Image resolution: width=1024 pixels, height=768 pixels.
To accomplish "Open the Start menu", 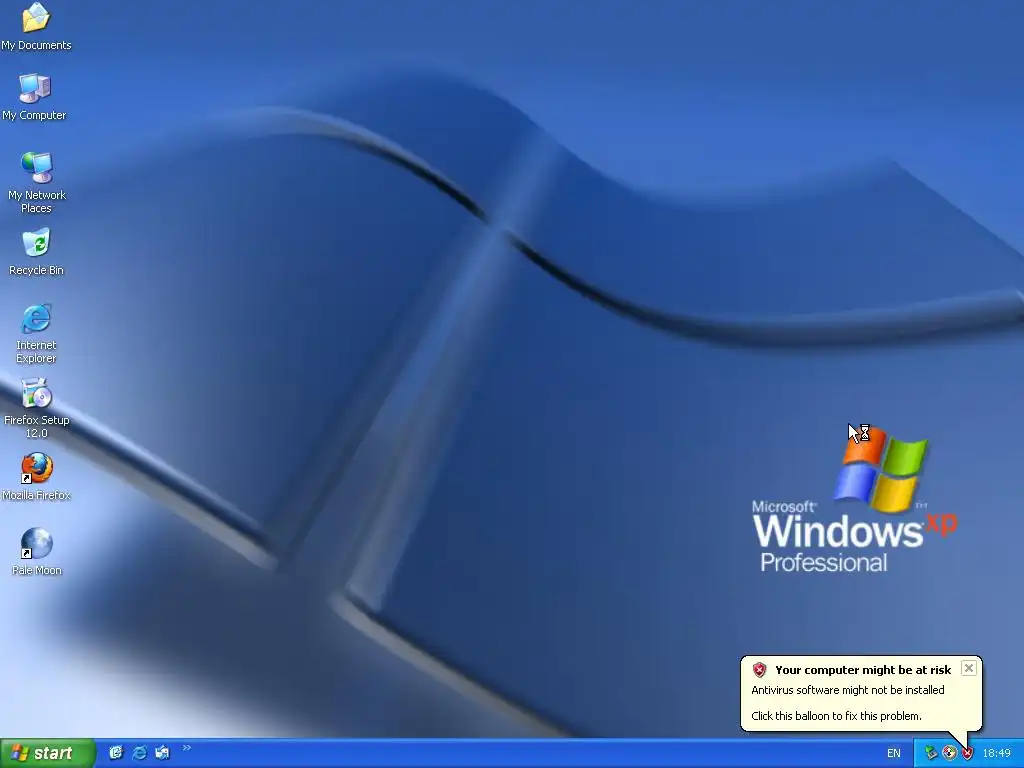I will [x=47, y=753].
